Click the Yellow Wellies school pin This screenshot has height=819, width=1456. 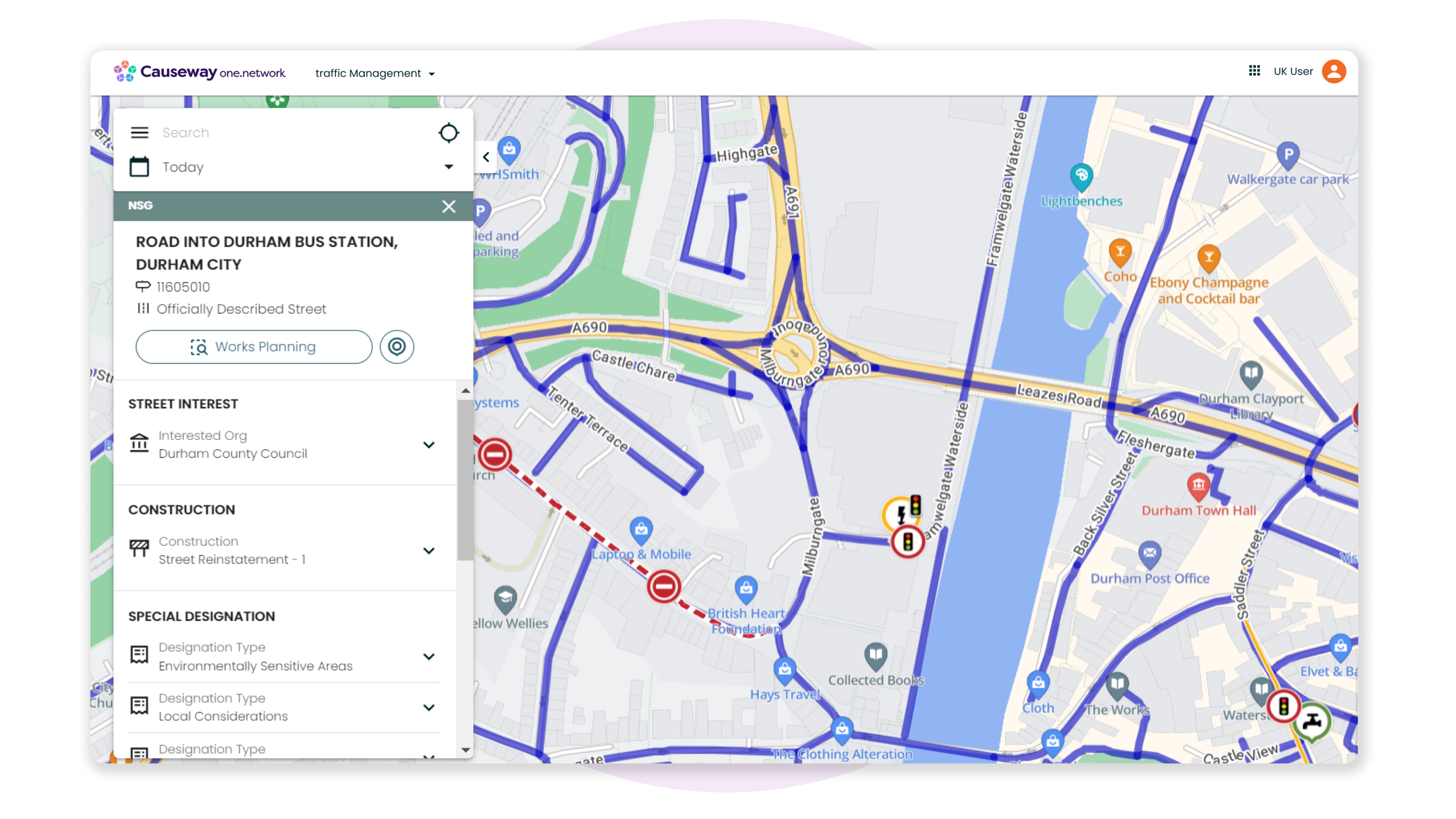[505, 600]
